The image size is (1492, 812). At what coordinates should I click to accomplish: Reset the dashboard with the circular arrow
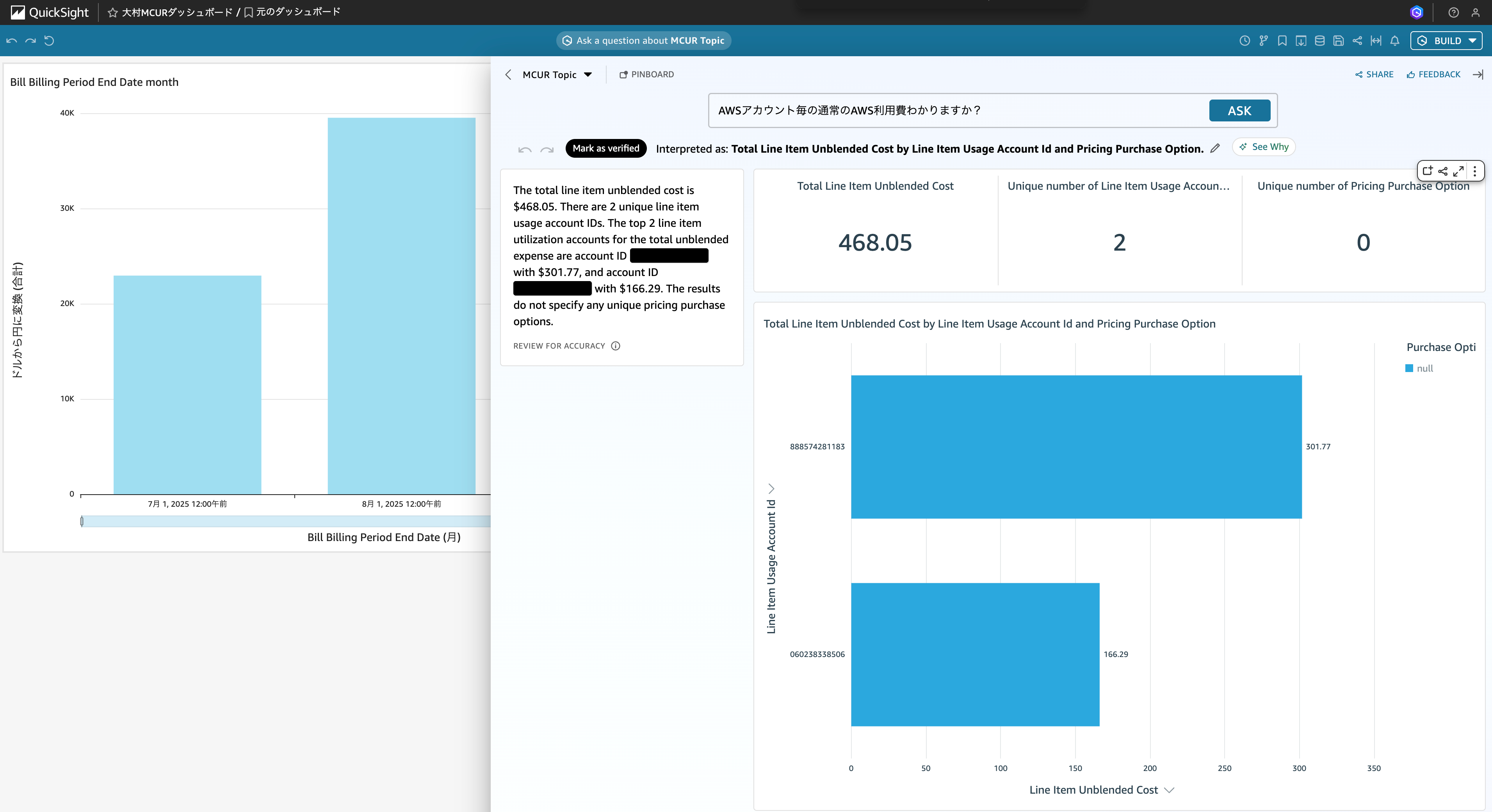tap(49, 41)
